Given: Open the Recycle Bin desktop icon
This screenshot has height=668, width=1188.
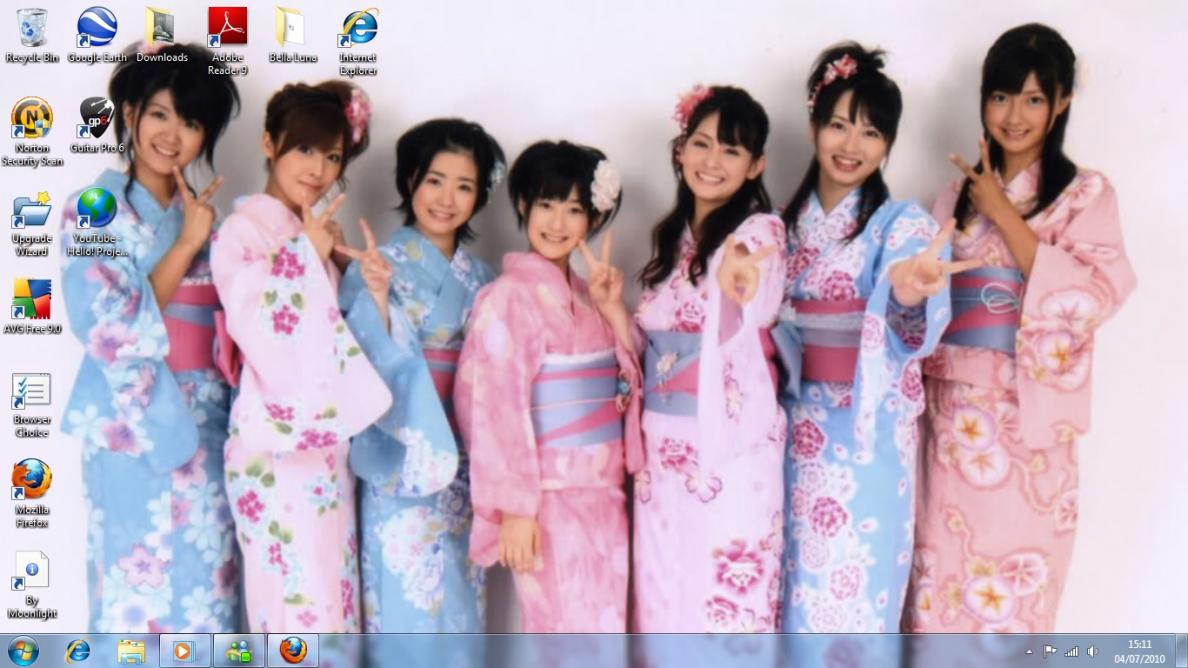Looking at the screenshot, I should 32,30.
